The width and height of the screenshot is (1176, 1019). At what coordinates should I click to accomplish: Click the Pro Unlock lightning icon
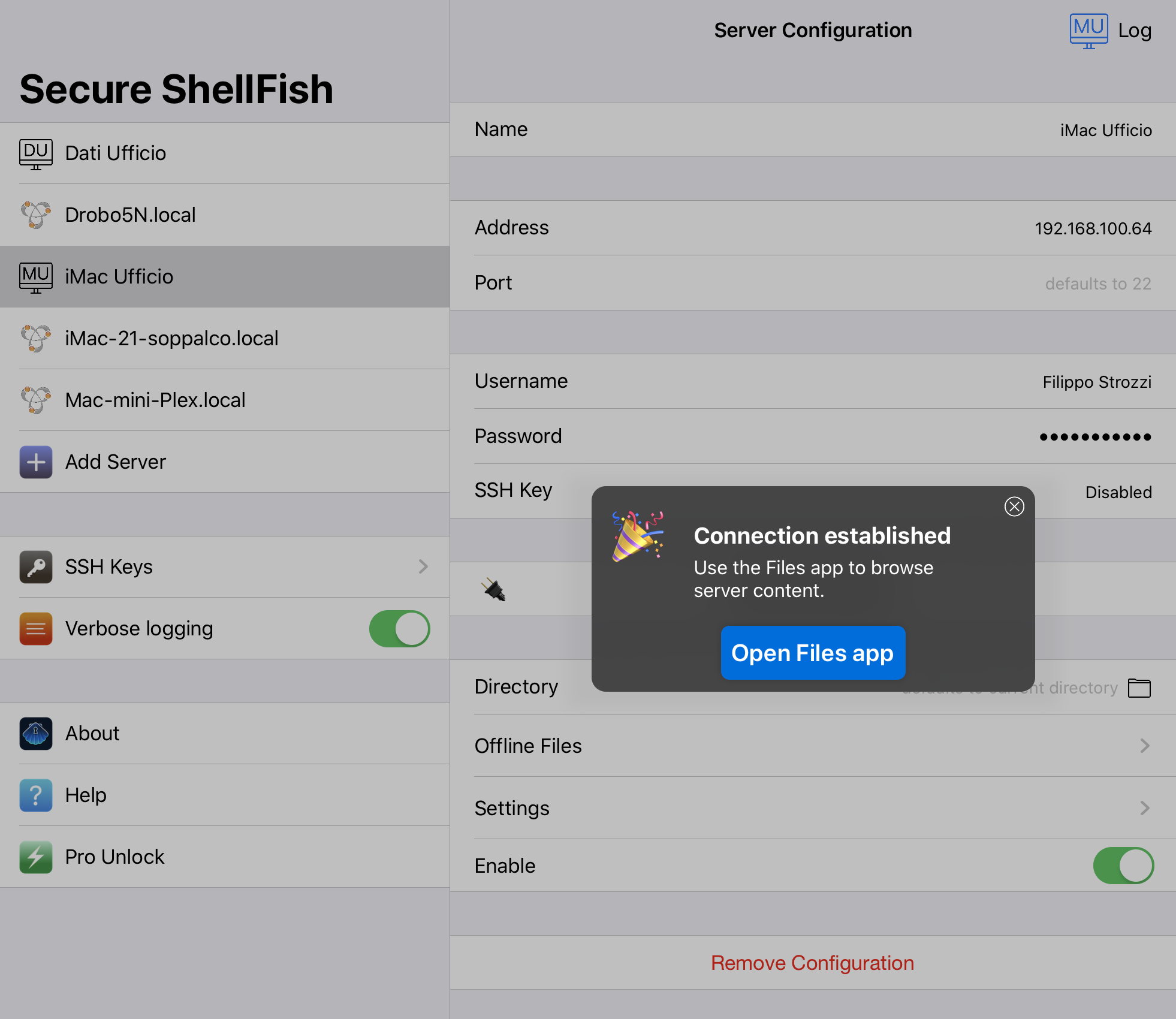(x=36, y=857)
